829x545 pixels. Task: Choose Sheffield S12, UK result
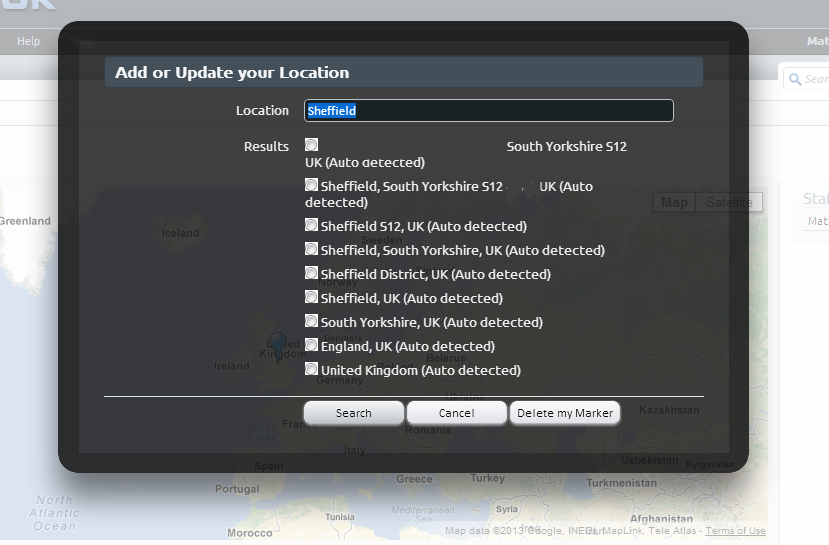(311, 225)
